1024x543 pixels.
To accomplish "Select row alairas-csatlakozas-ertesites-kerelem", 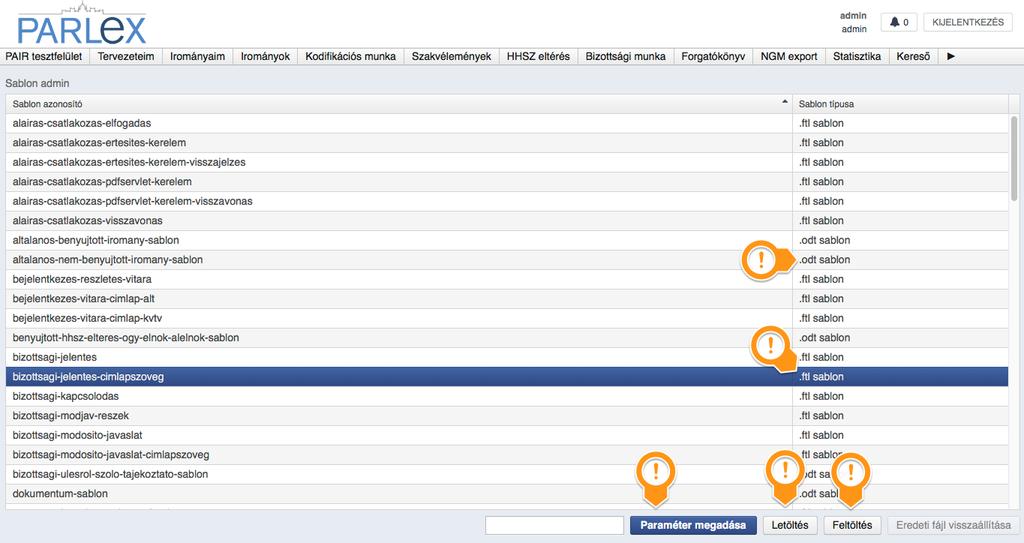I will pyautogui.click(x=507, y=143).
